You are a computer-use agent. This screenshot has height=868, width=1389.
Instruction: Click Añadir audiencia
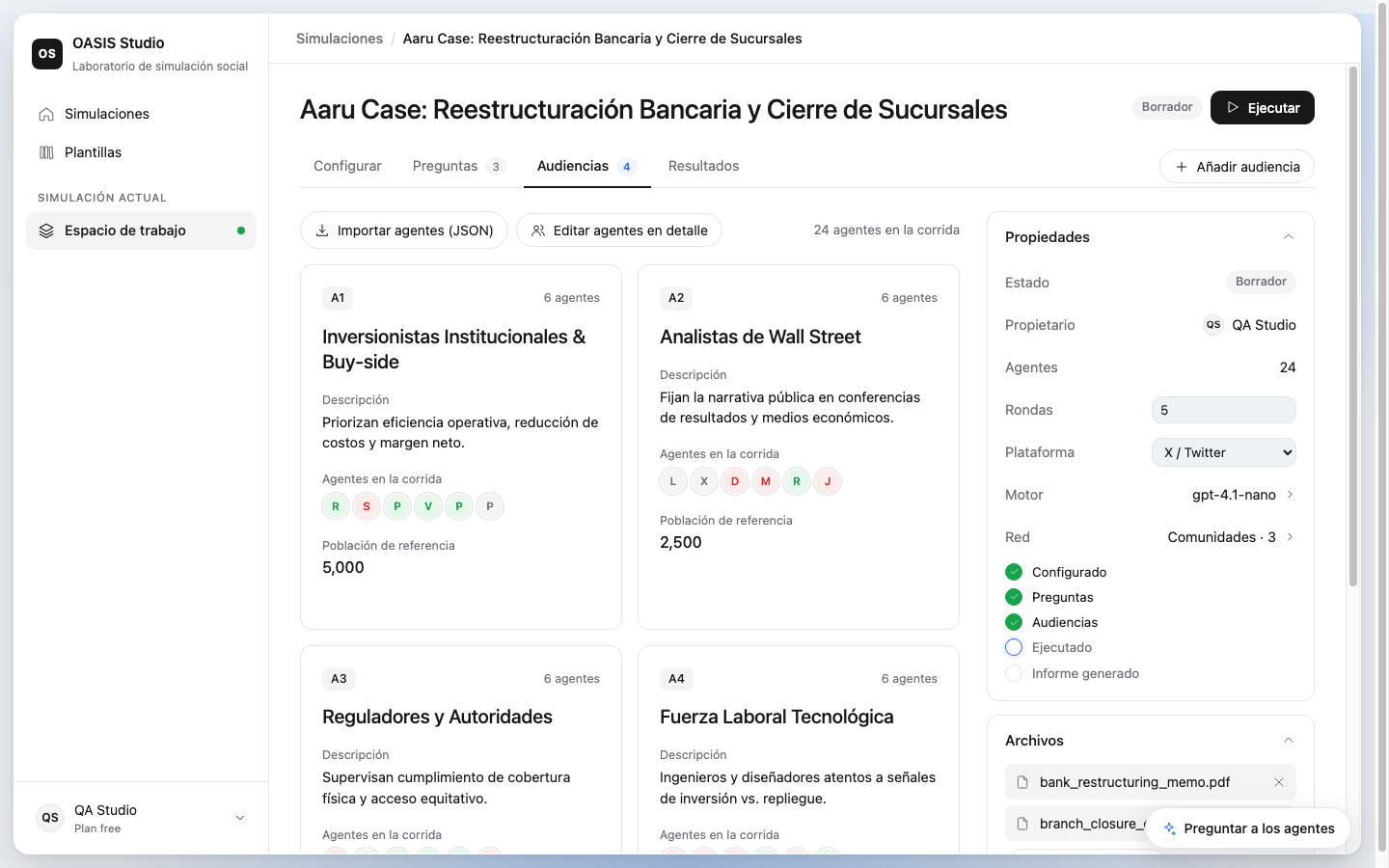pyautogui.click(x=1237, y=167)
